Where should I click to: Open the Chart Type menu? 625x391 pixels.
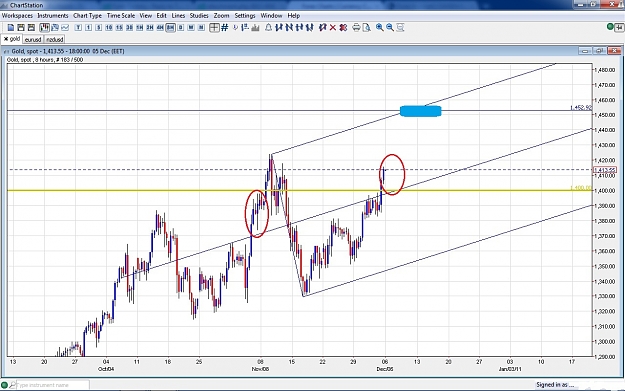tap(87, 16)
